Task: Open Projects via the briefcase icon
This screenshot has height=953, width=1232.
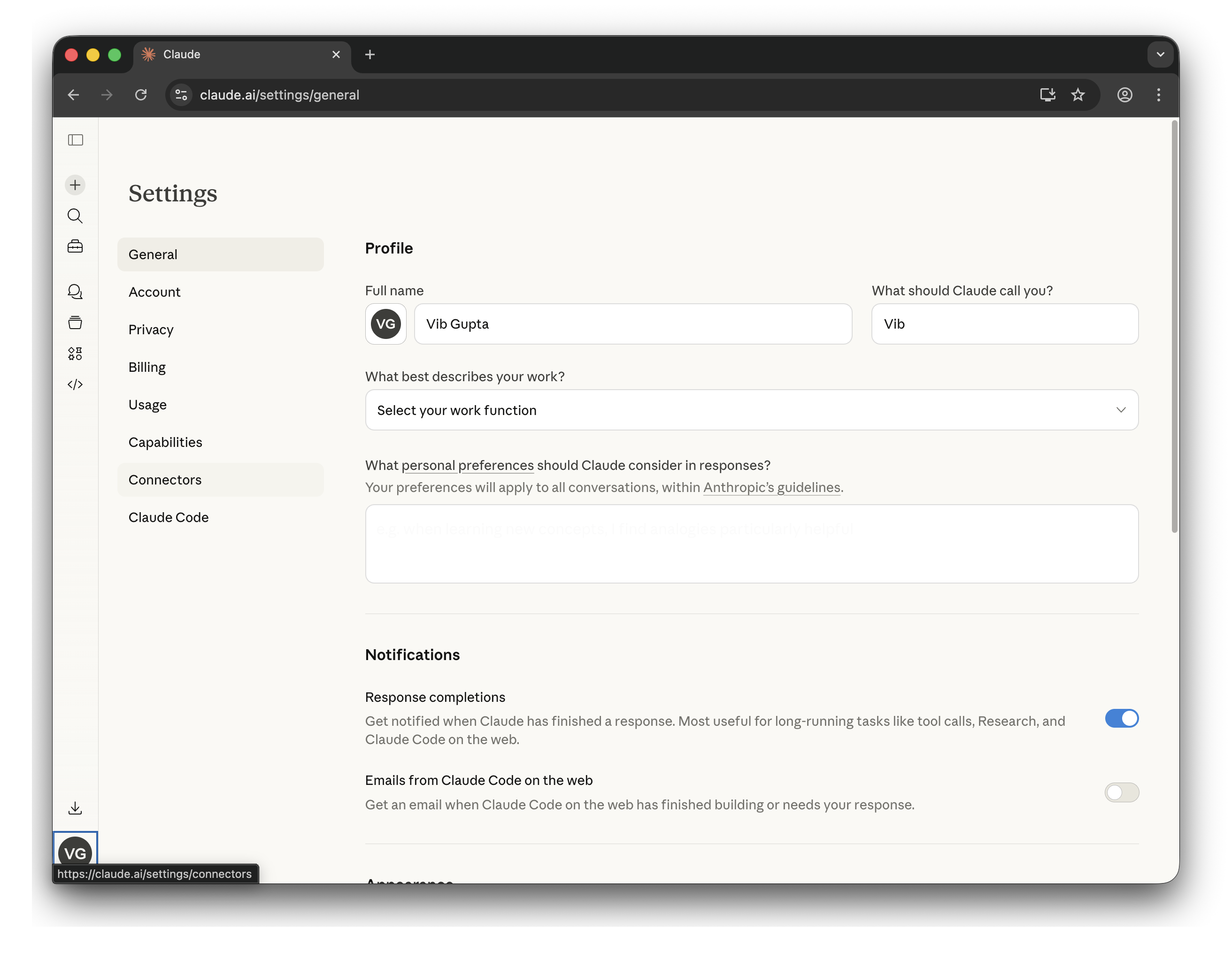Action: (75, 246)
